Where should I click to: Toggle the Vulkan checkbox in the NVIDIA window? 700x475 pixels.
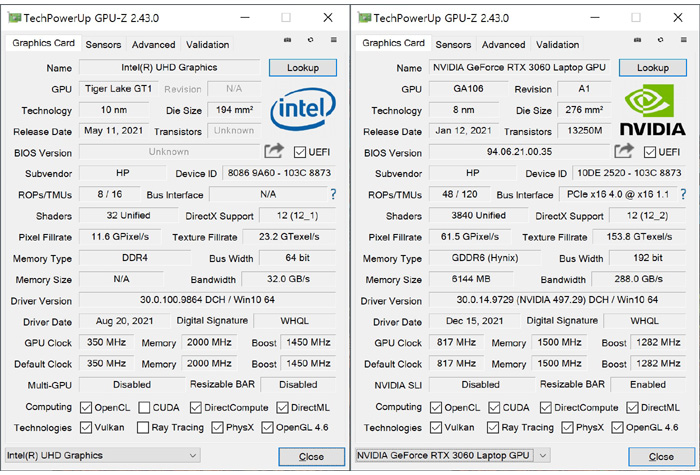pyautogui.click(x=437, y=428)
